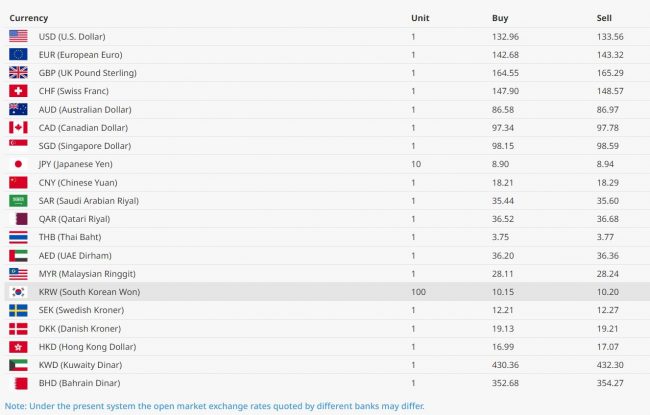
Task: Click the European Euro flag icon
Action: (x=18, y=54)
